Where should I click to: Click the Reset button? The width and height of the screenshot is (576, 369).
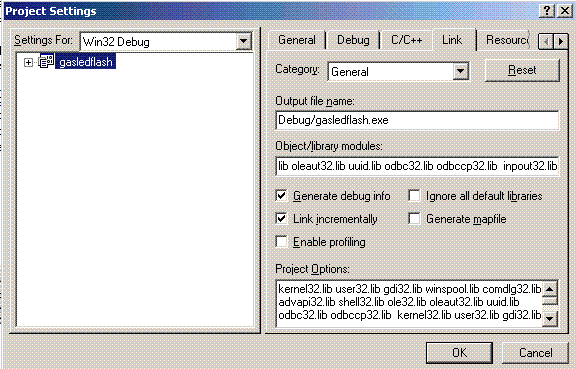(x=522, y=70)
